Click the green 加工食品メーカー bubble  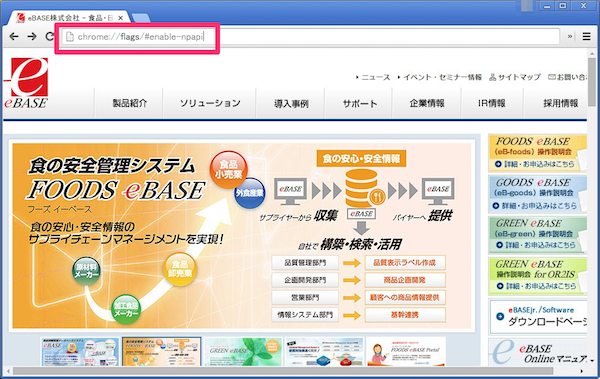click(126, 310)
